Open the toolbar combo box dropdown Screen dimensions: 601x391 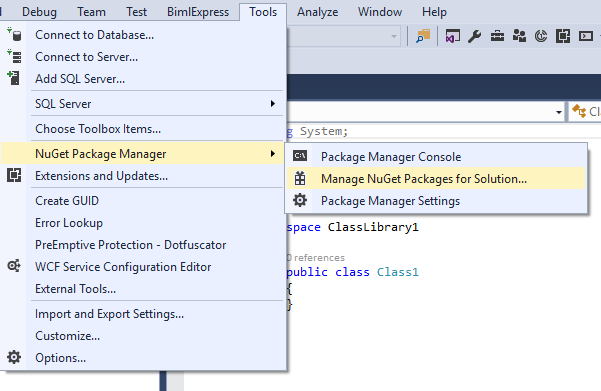coord(394,36)
